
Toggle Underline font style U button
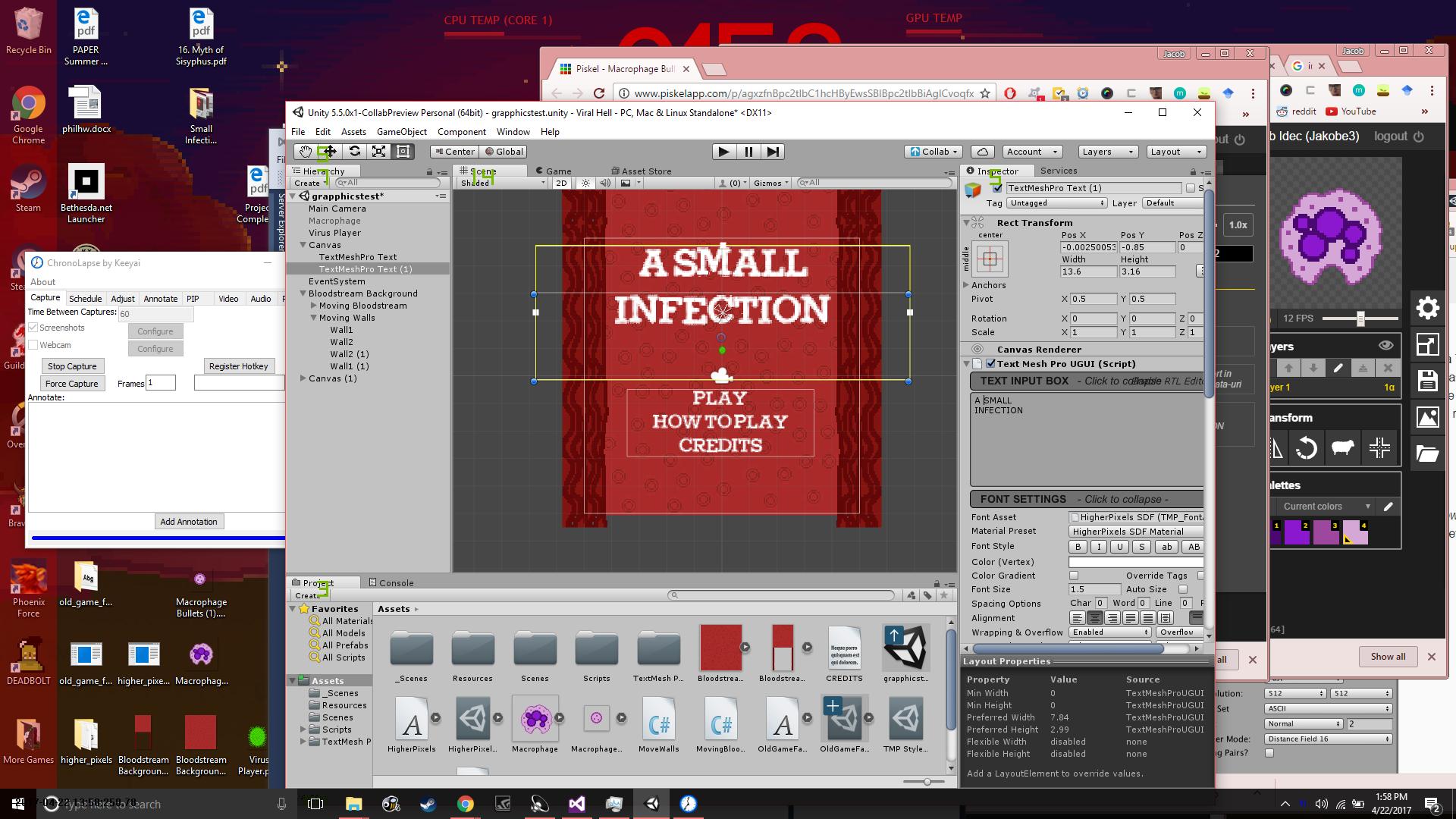(x=1119, y=547)
